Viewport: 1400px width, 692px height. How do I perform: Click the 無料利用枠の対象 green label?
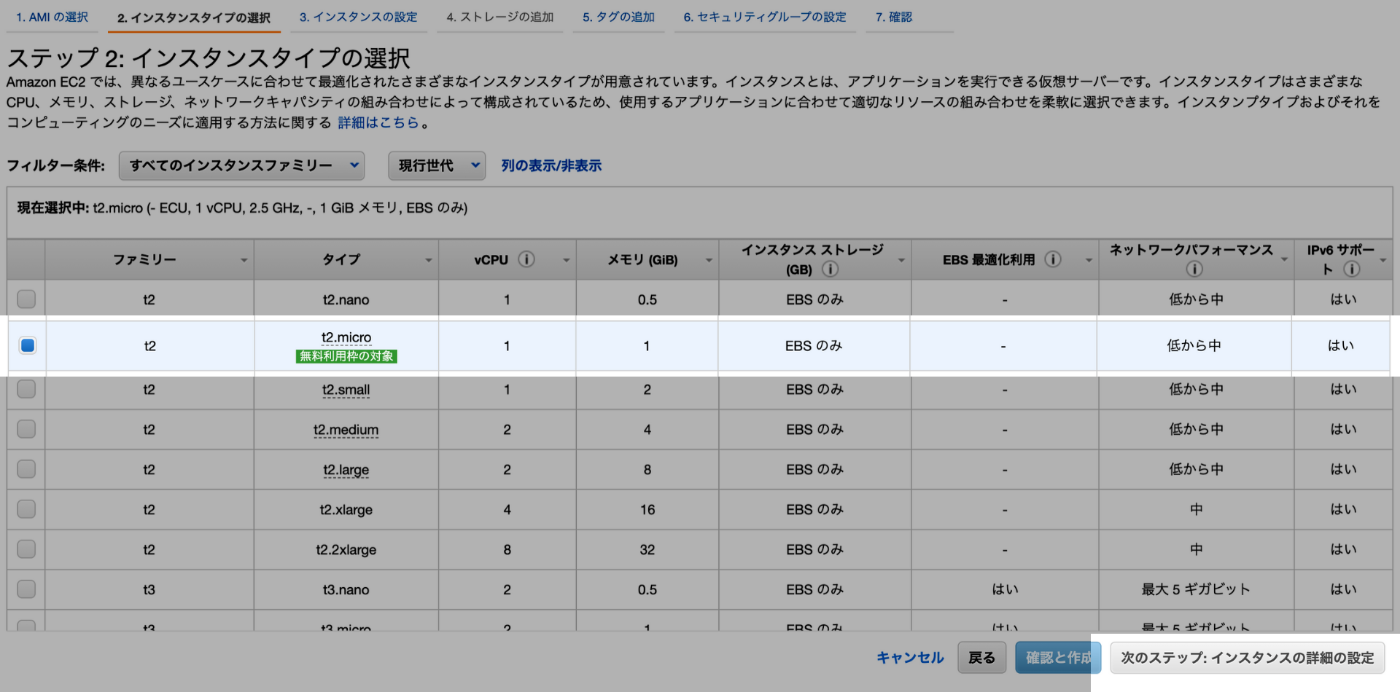[x=346, y=356]
